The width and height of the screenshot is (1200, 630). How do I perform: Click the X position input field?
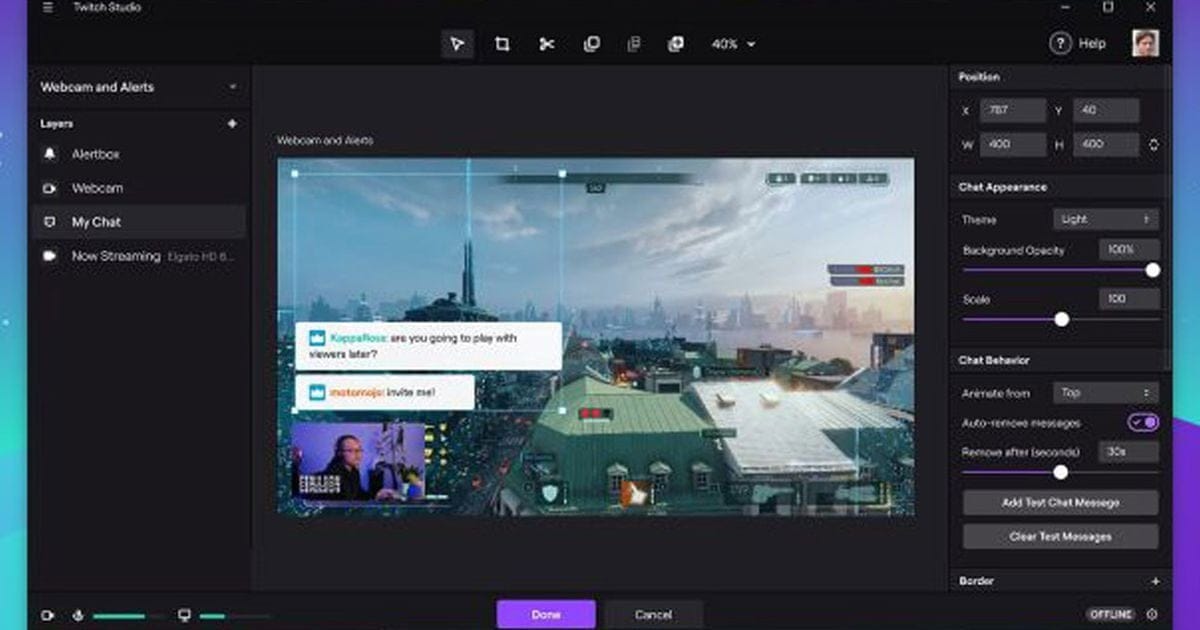tap(1013, 110)
